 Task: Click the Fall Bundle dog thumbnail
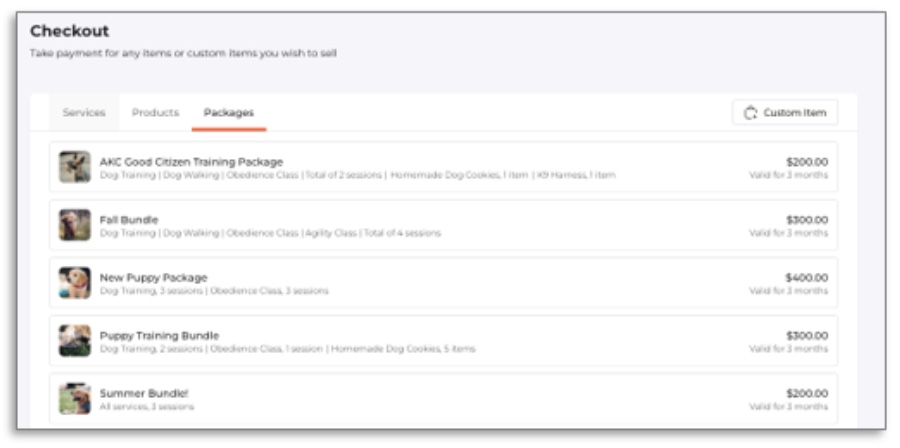(75, 225)
